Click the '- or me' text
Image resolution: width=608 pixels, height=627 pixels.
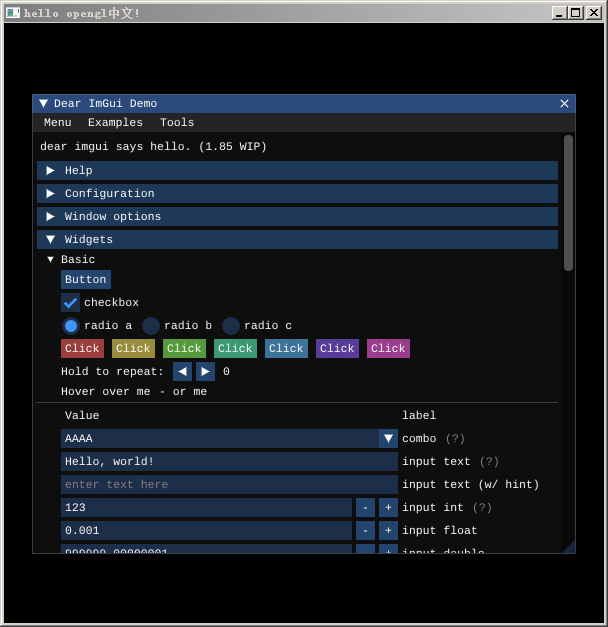184,391
